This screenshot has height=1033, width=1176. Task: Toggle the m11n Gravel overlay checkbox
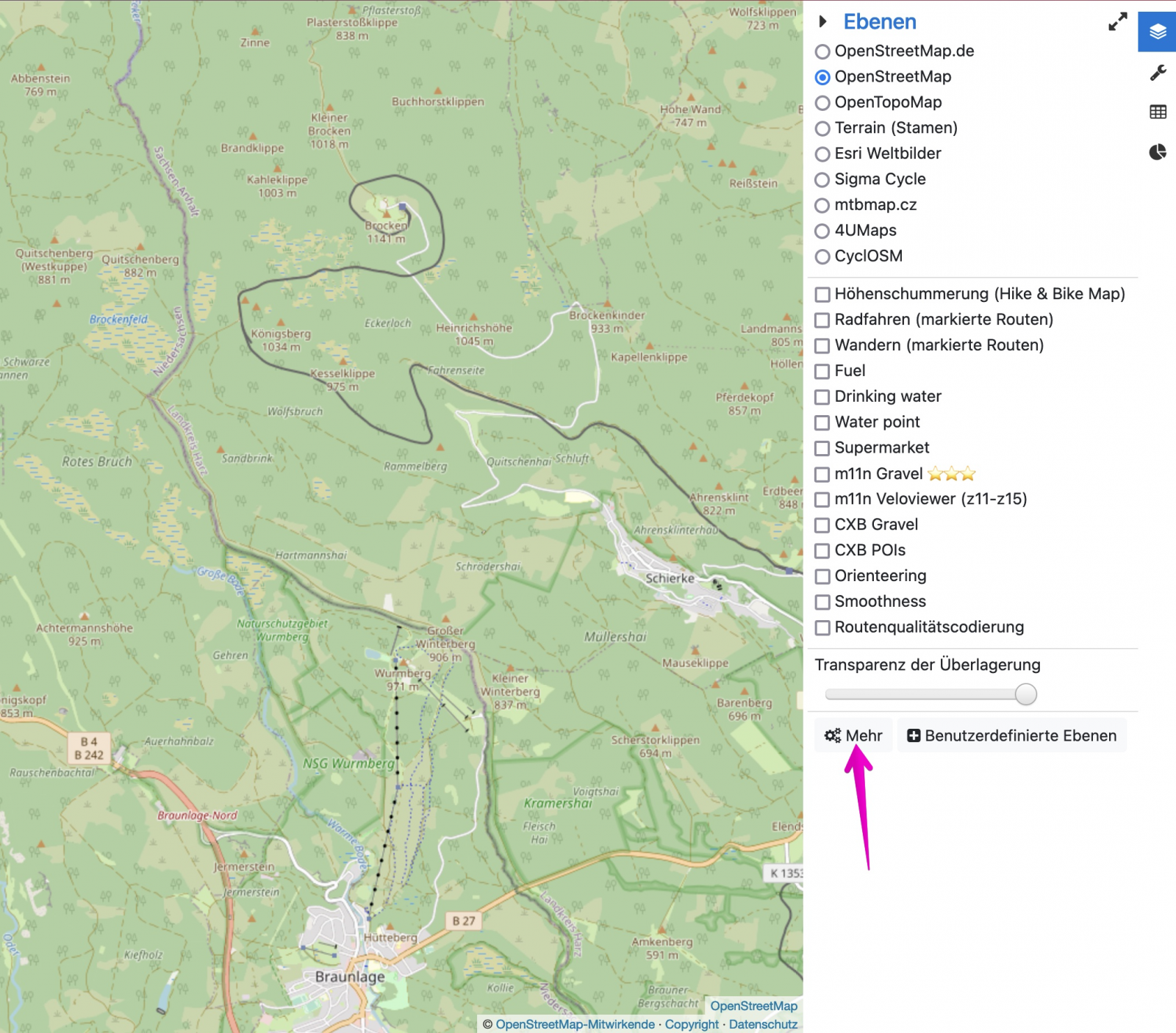coord(822,474)
